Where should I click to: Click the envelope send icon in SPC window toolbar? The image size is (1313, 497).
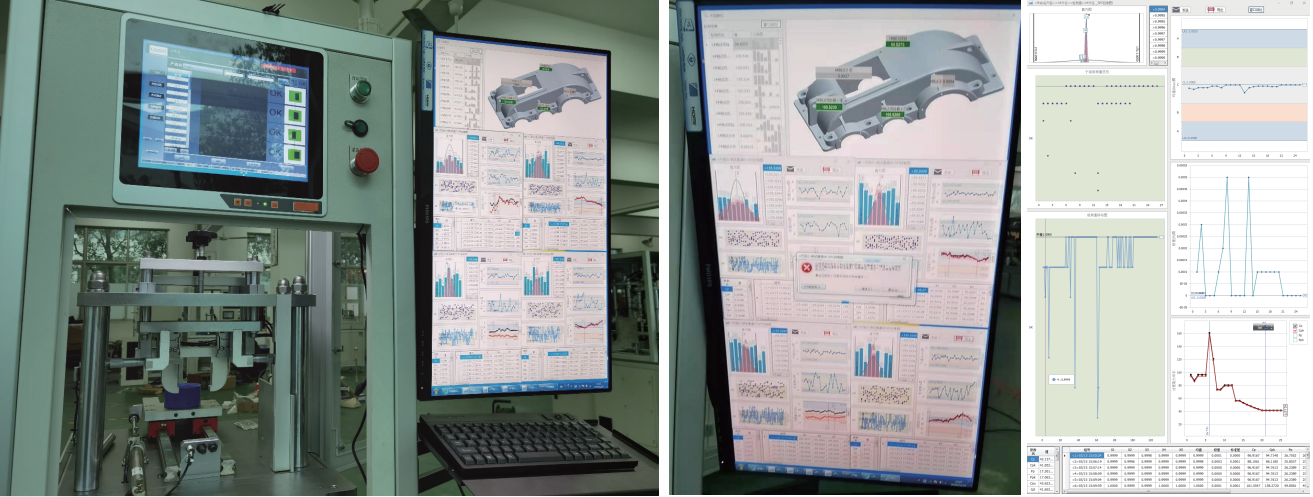(x=1176, y=10)
